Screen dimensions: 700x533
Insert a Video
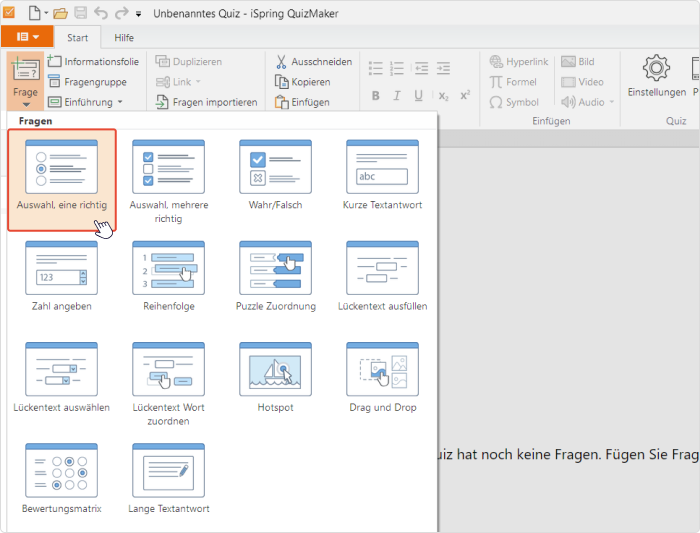click(582, 82)
